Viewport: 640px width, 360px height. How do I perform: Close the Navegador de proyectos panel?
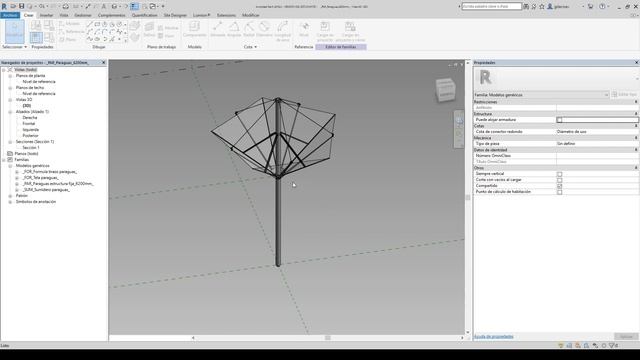(103, 62)
